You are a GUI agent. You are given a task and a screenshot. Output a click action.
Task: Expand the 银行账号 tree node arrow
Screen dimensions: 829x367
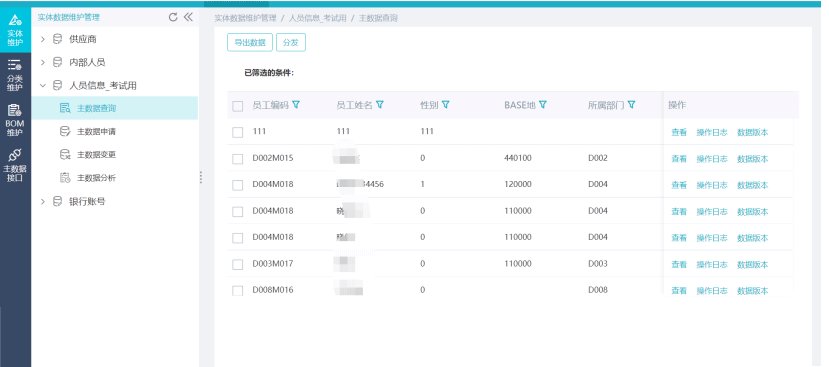click(43, 201)
